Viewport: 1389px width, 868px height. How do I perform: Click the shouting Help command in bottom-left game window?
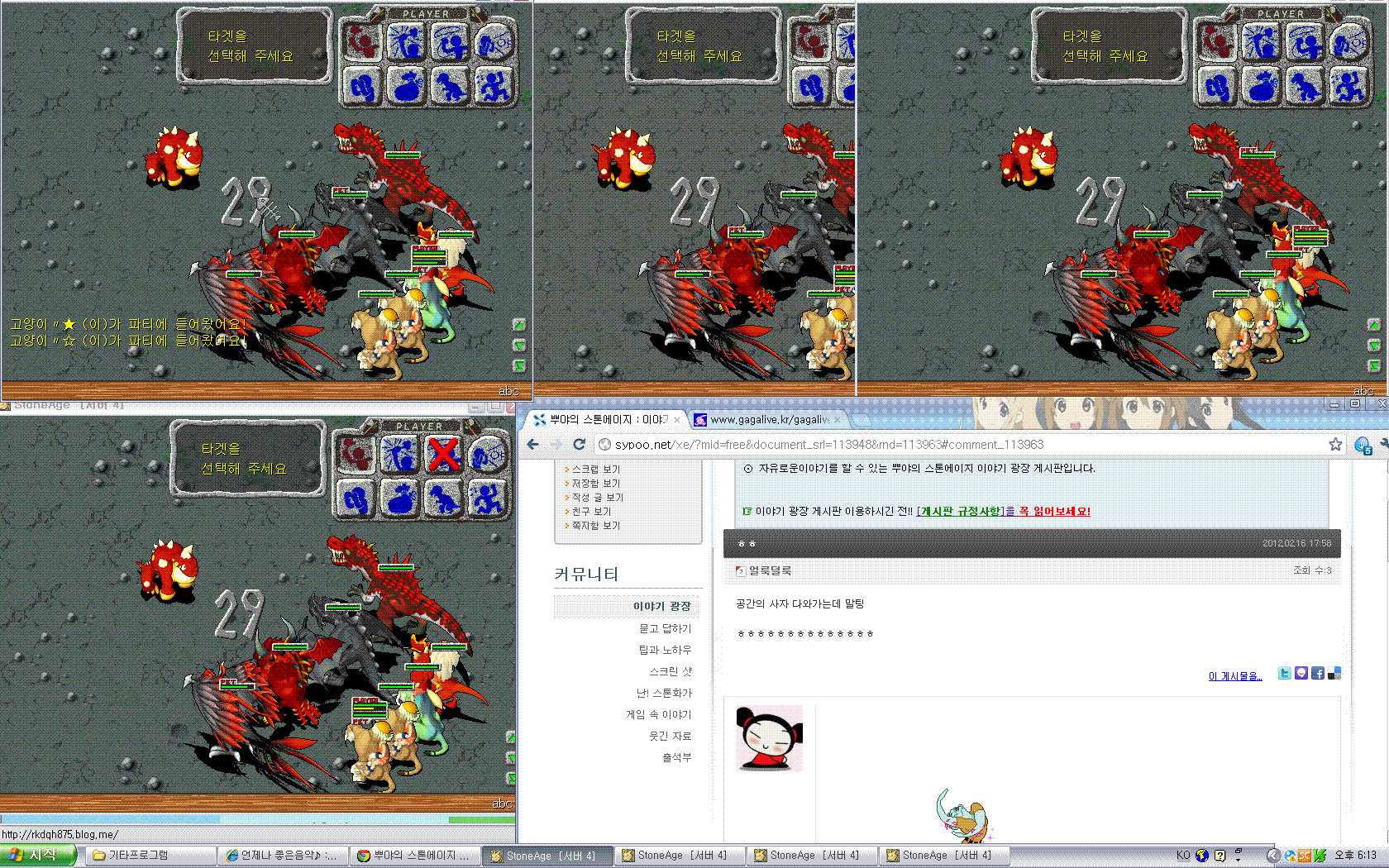(x=488, y=454)
